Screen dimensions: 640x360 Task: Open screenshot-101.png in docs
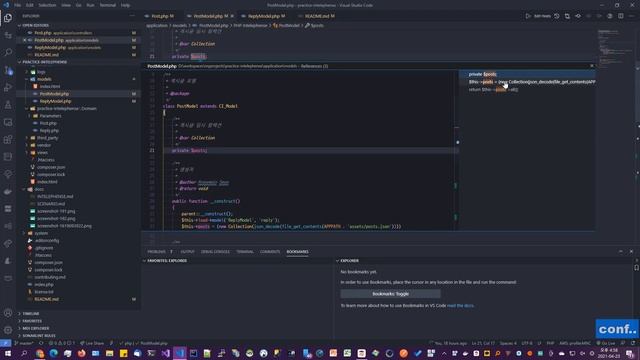[56, 211]
